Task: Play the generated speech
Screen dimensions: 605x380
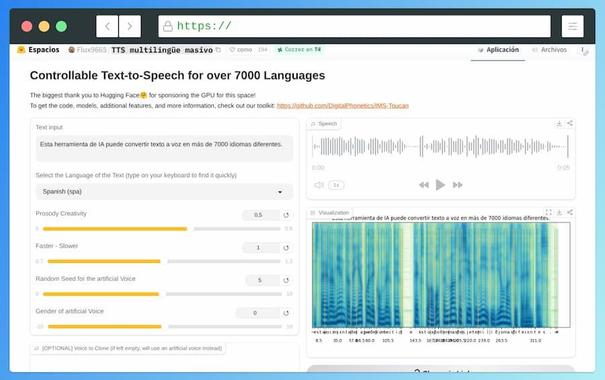Action: tap(440, 185)
